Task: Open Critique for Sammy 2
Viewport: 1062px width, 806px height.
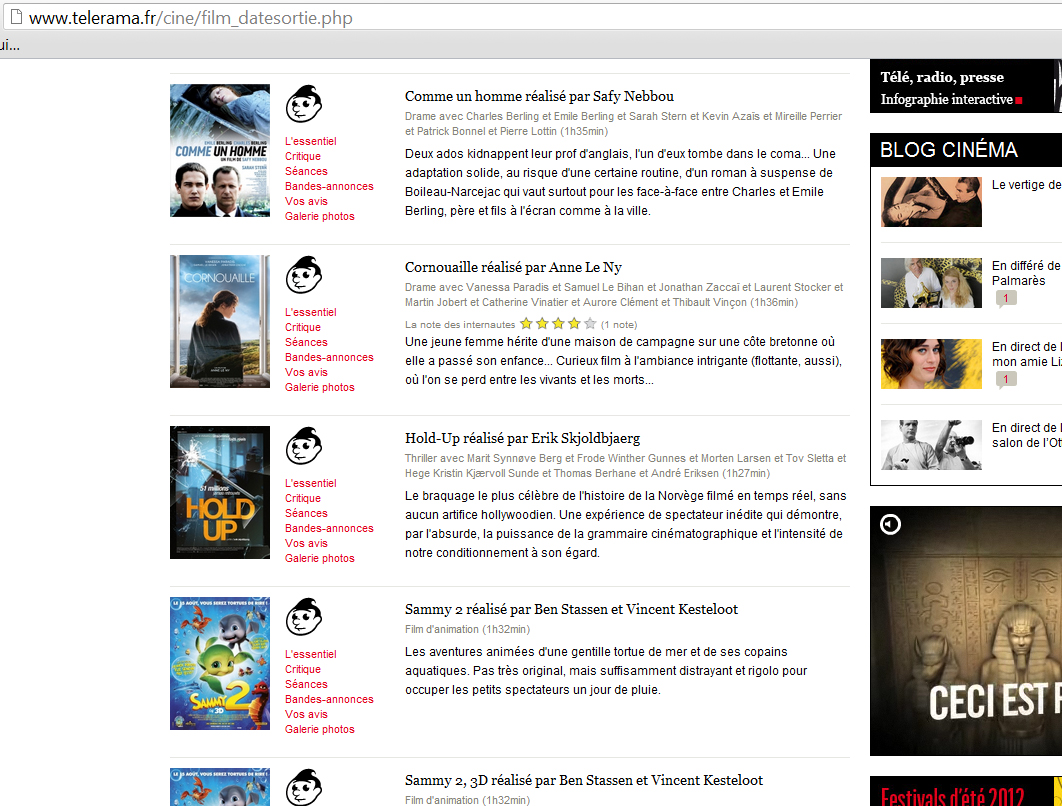Action: click(303, 669)
